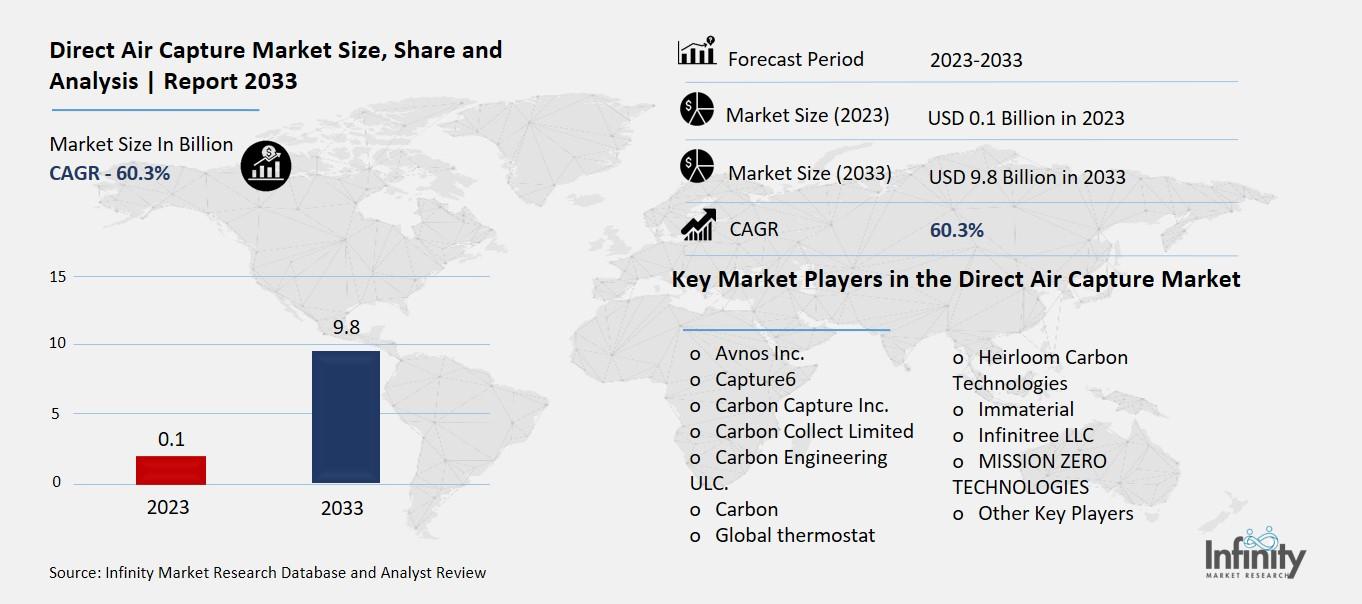The height and width of the screenshot is (604, 1362).
Task: Click the report title text
Action: coord(274,65)
